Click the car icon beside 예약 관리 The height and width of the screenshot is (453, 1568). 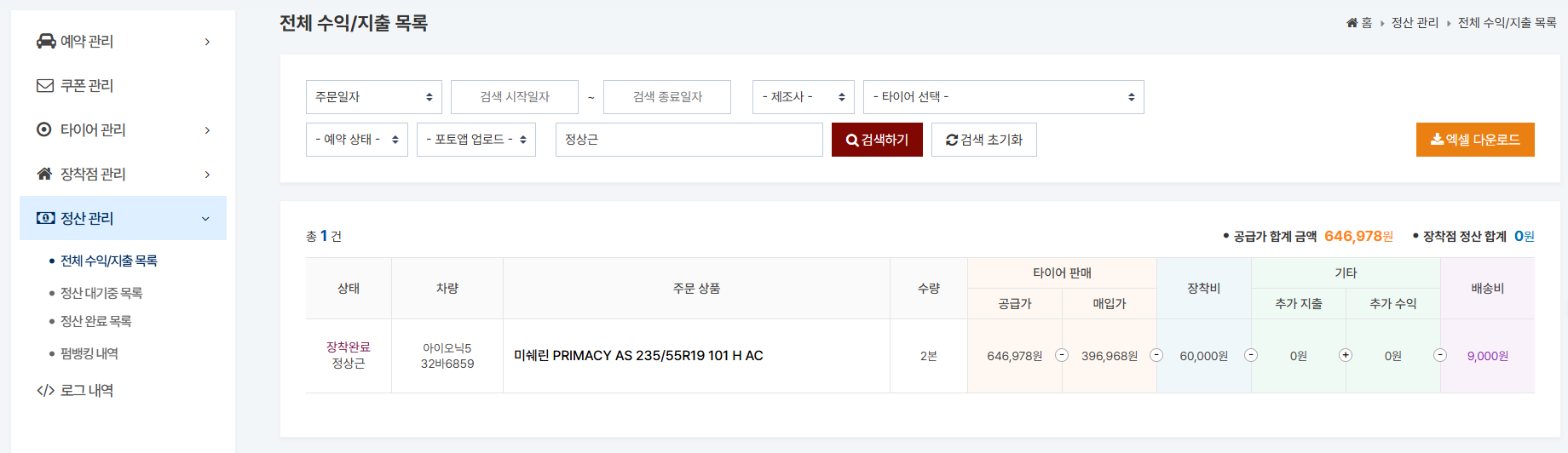[46, 41]
